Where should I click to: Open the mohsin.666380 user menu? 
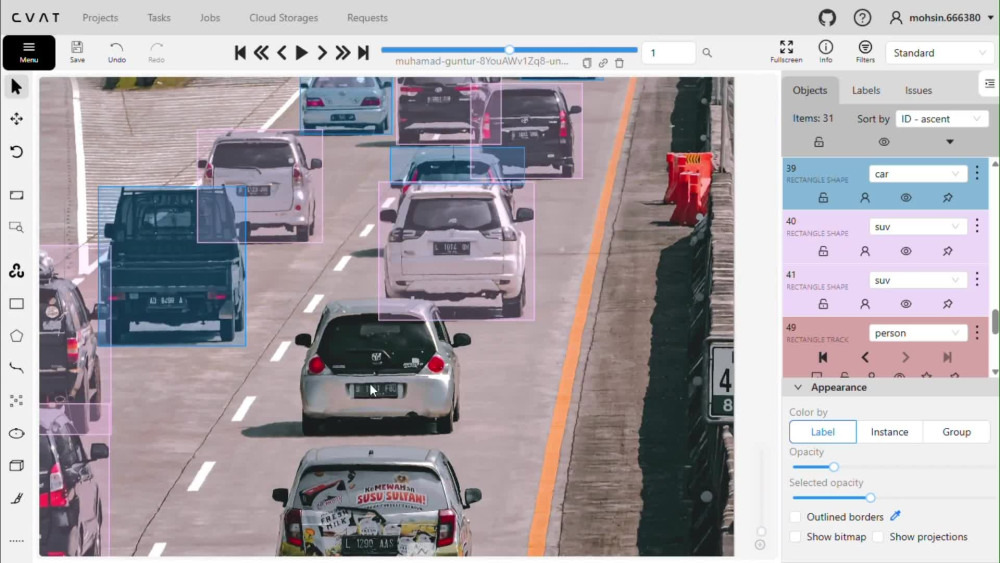[x=941, y=18]
